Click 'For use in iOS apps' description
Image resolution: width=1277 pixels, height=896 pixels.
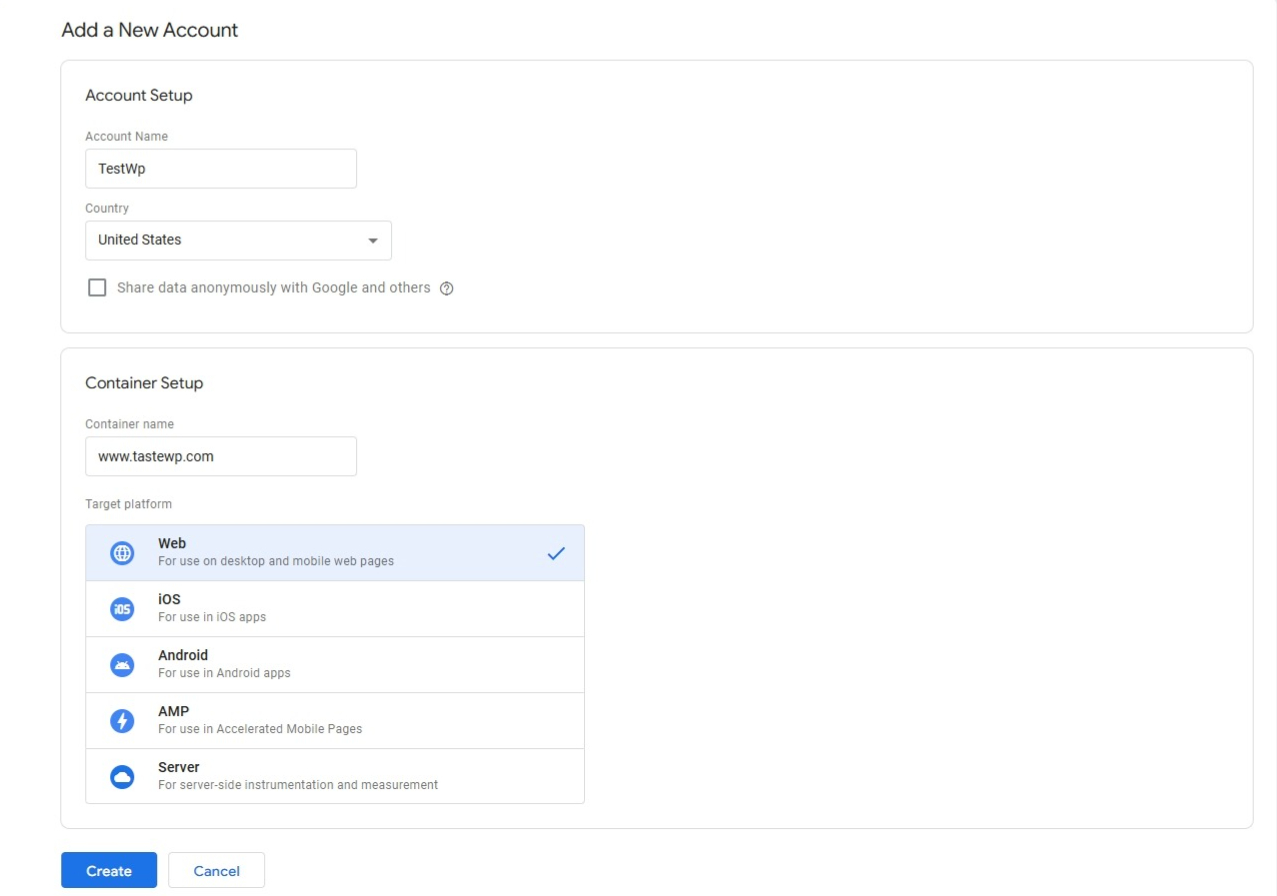click(212, 617)
